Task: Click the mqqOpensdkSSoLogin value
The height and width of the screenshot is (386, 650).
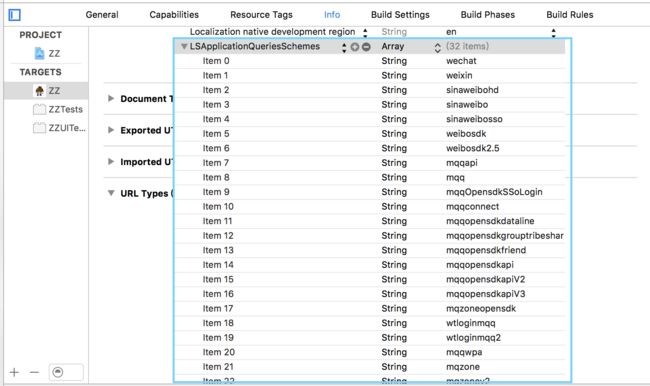Action: pos(495,192)
